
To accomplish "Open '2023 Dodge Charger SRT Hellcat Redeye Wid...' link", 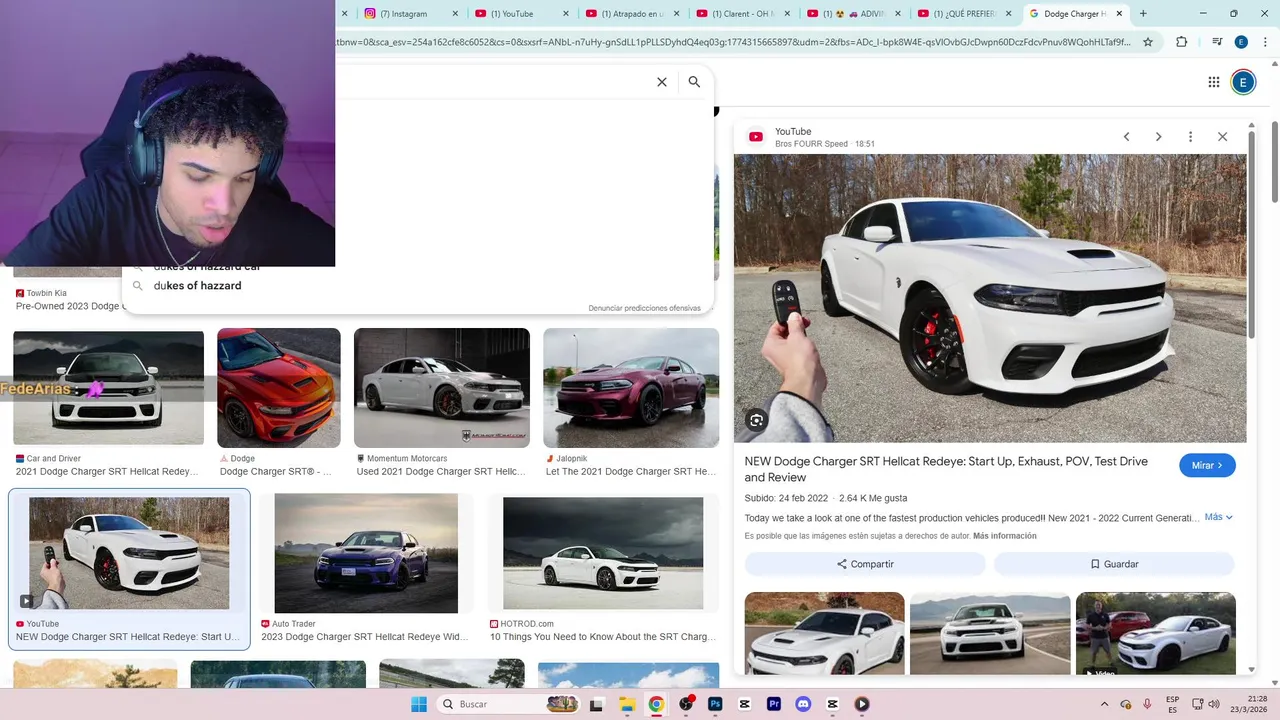I will coord(364,637).
